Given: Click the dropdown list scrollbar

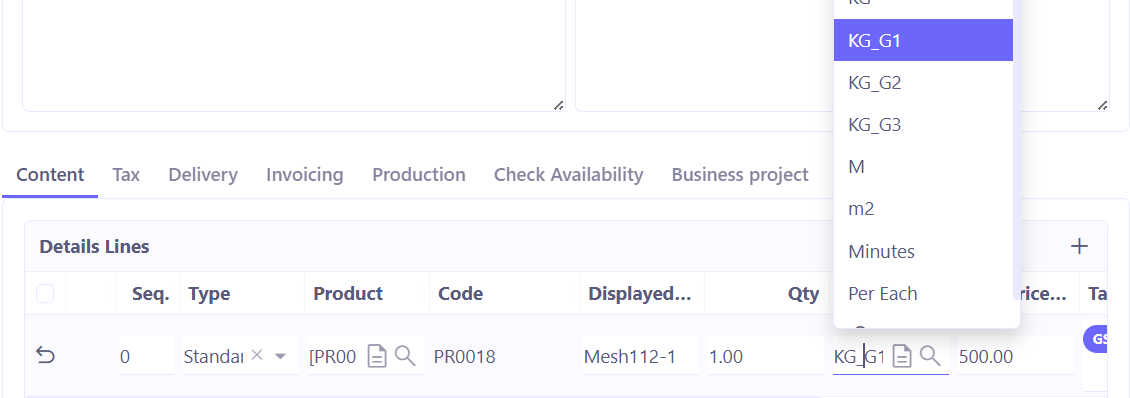Looking at the screenshot, I should tap(1017, 144).
